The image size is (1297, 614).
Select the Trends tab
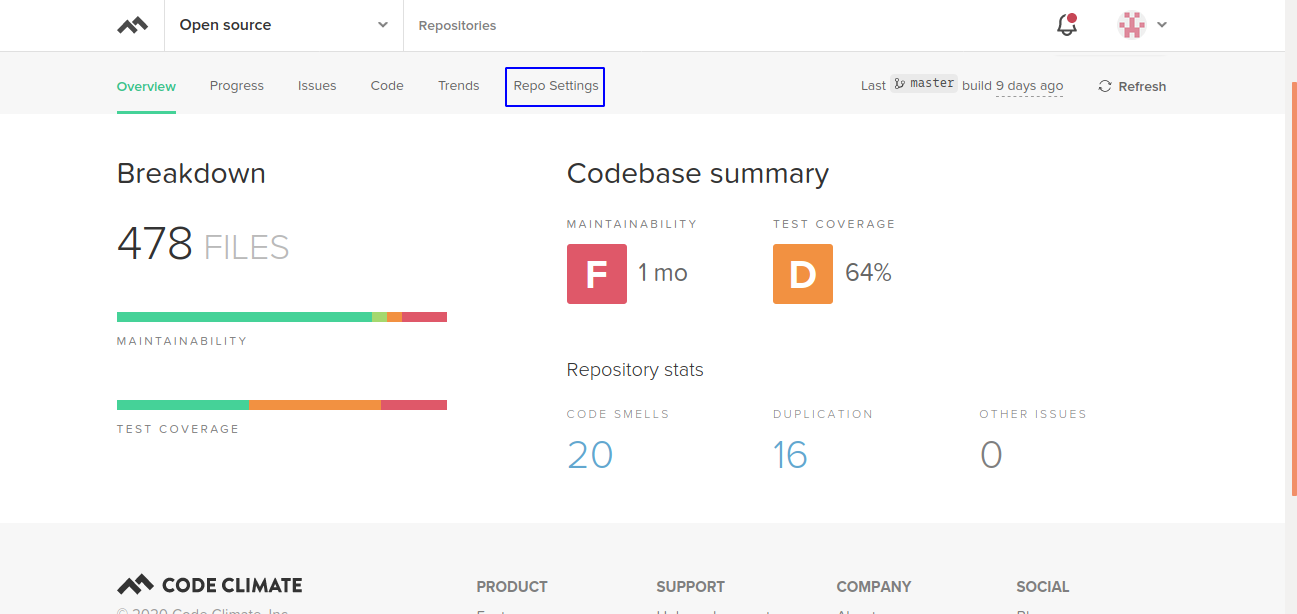pos(459,86)
